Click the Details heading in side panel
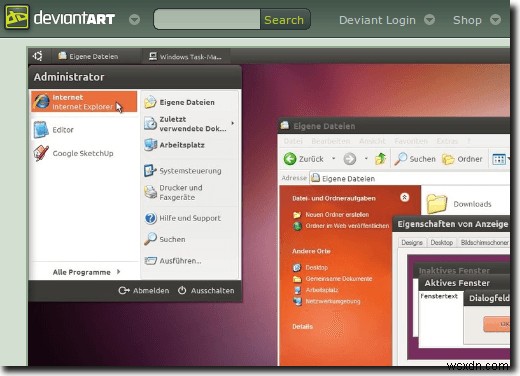 point(302,326)
